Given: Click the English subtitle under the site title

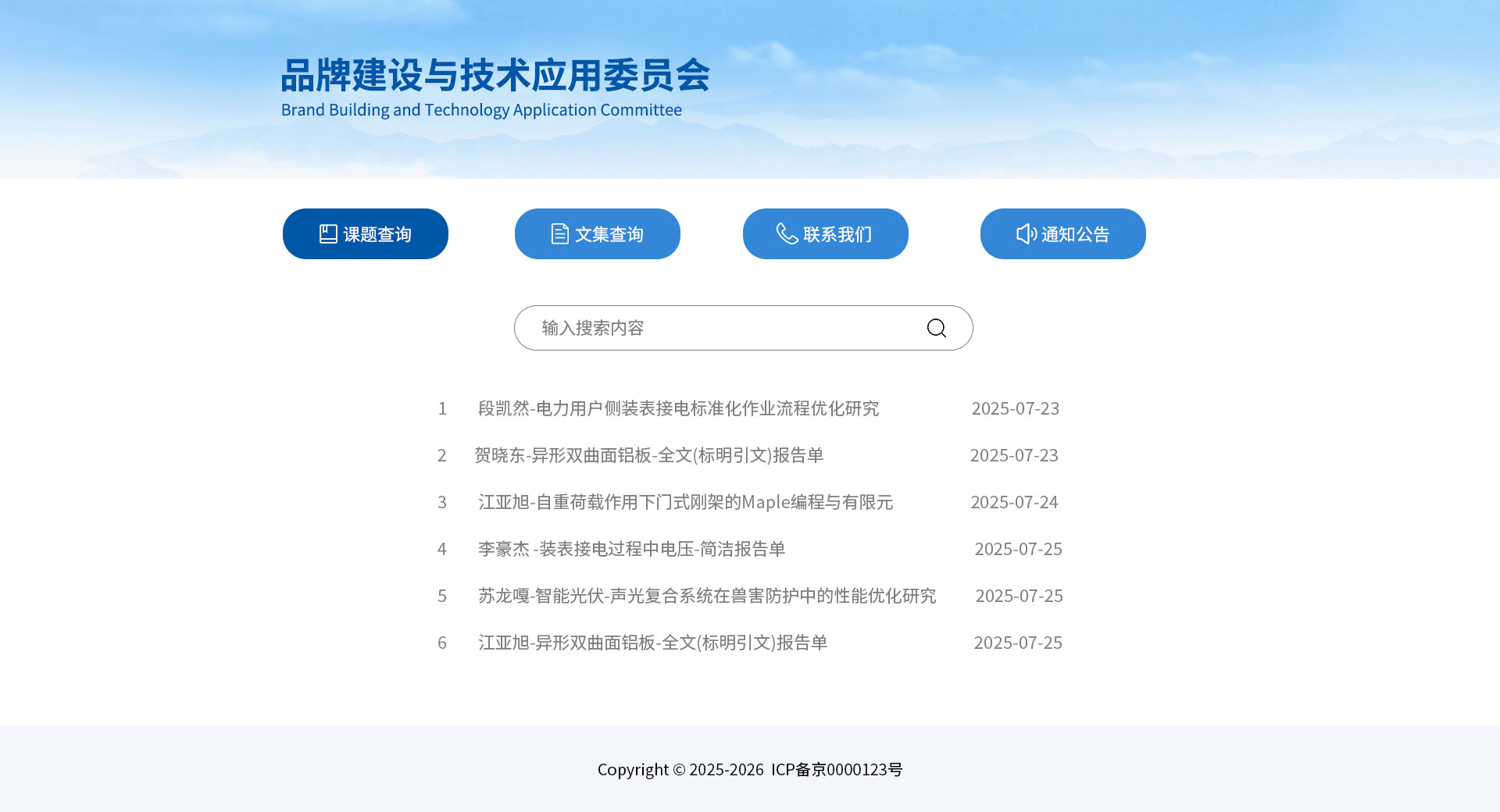Looking at the screenshot, I should (481, 110).
